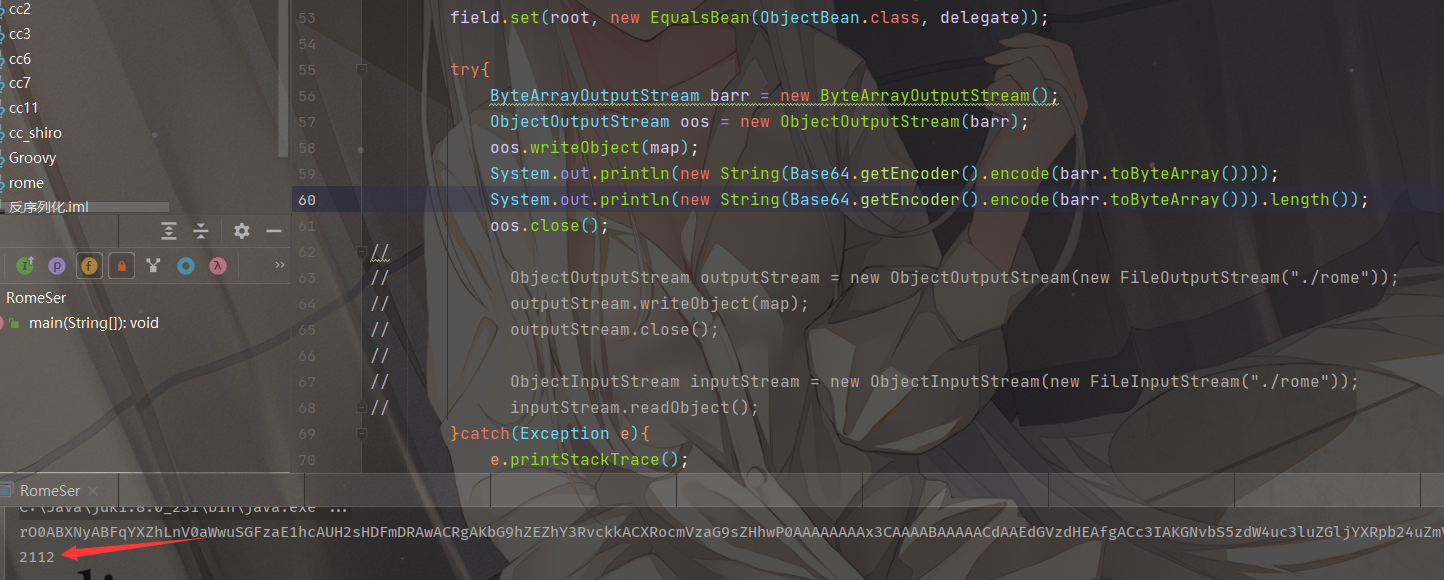Click the Show Lambdas pink lambda icon

point(217,265)
